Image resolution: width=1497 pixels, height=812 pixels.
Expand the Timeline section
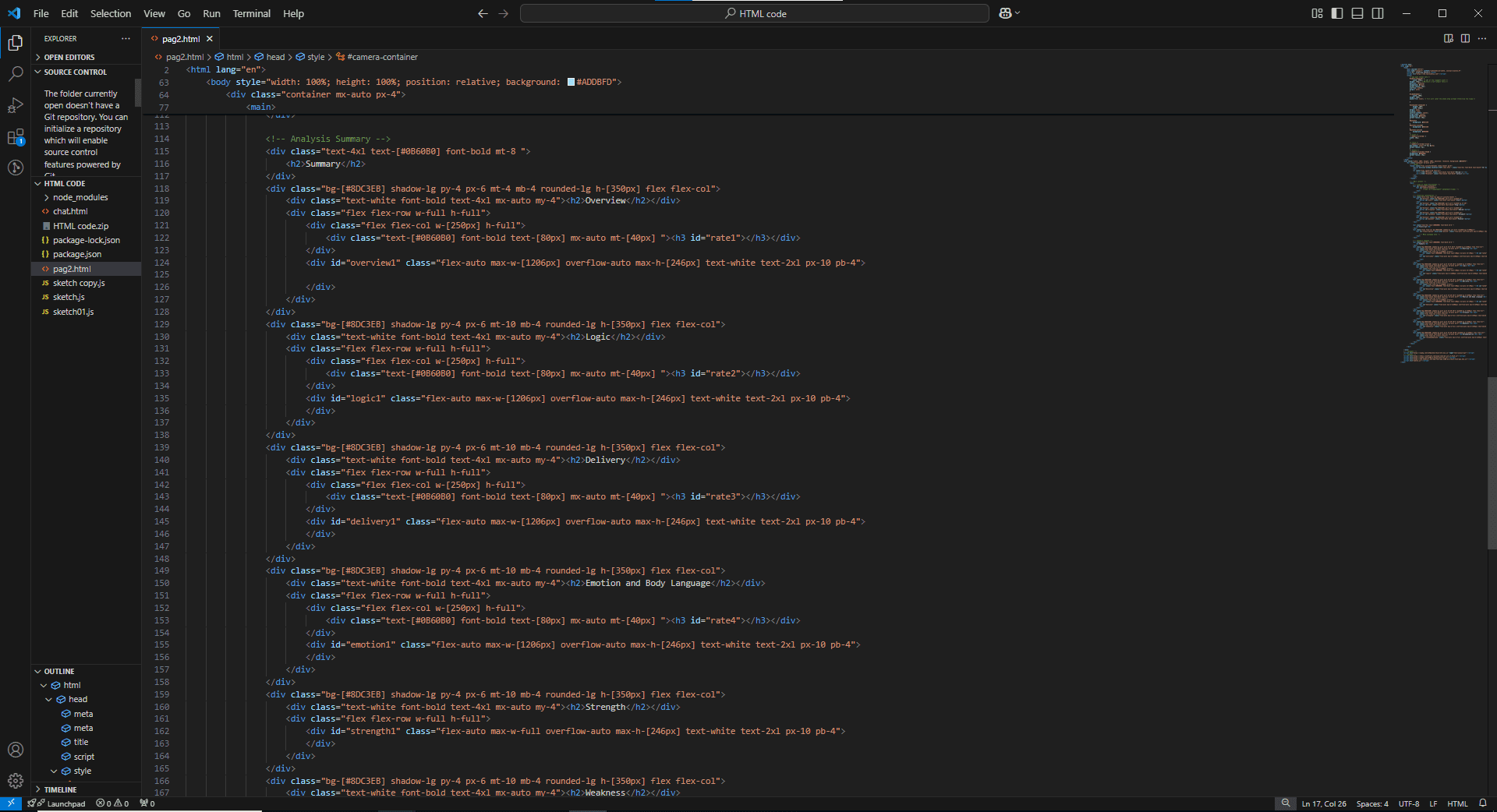[86, 789]
